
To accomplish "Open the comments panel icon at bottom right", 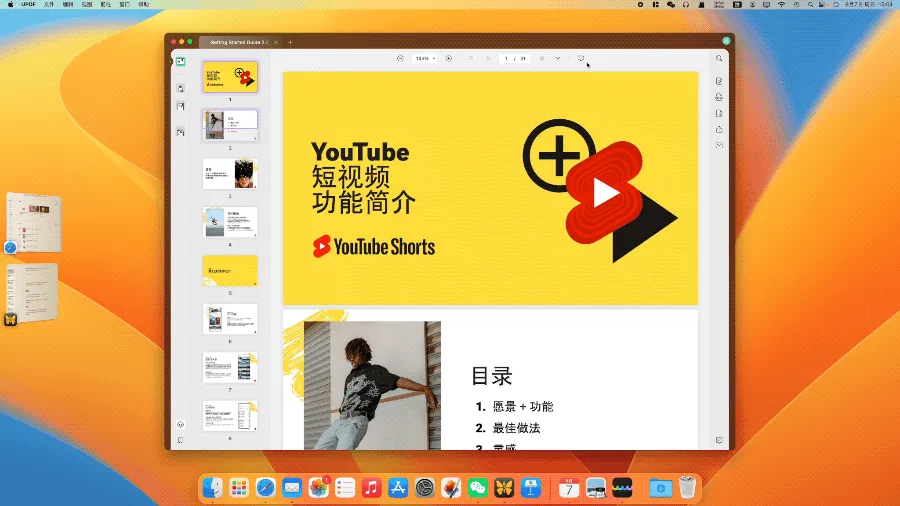I will [719, 440].
